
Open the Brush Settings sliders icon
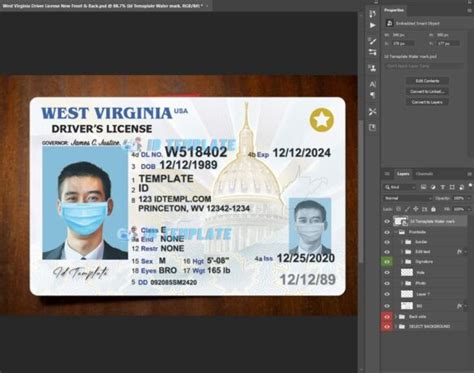373,52
